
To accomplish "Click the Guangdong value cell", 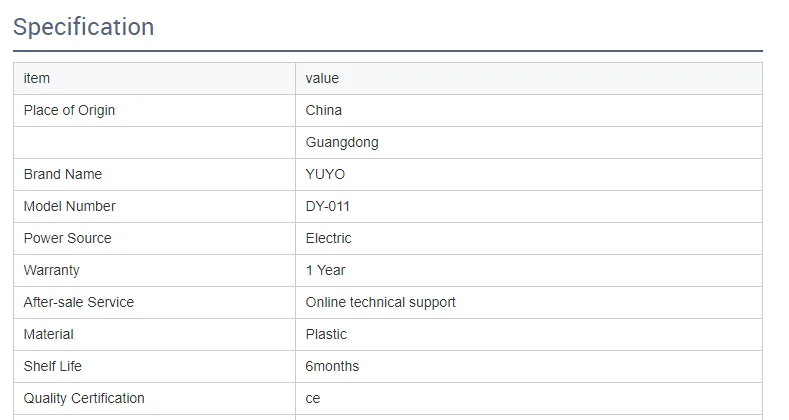I will coord(342,142).
